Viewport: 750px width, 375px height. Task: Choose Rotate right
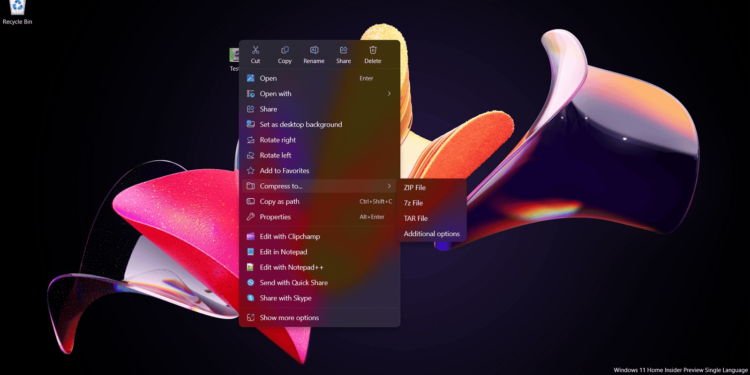coord(320,140)
